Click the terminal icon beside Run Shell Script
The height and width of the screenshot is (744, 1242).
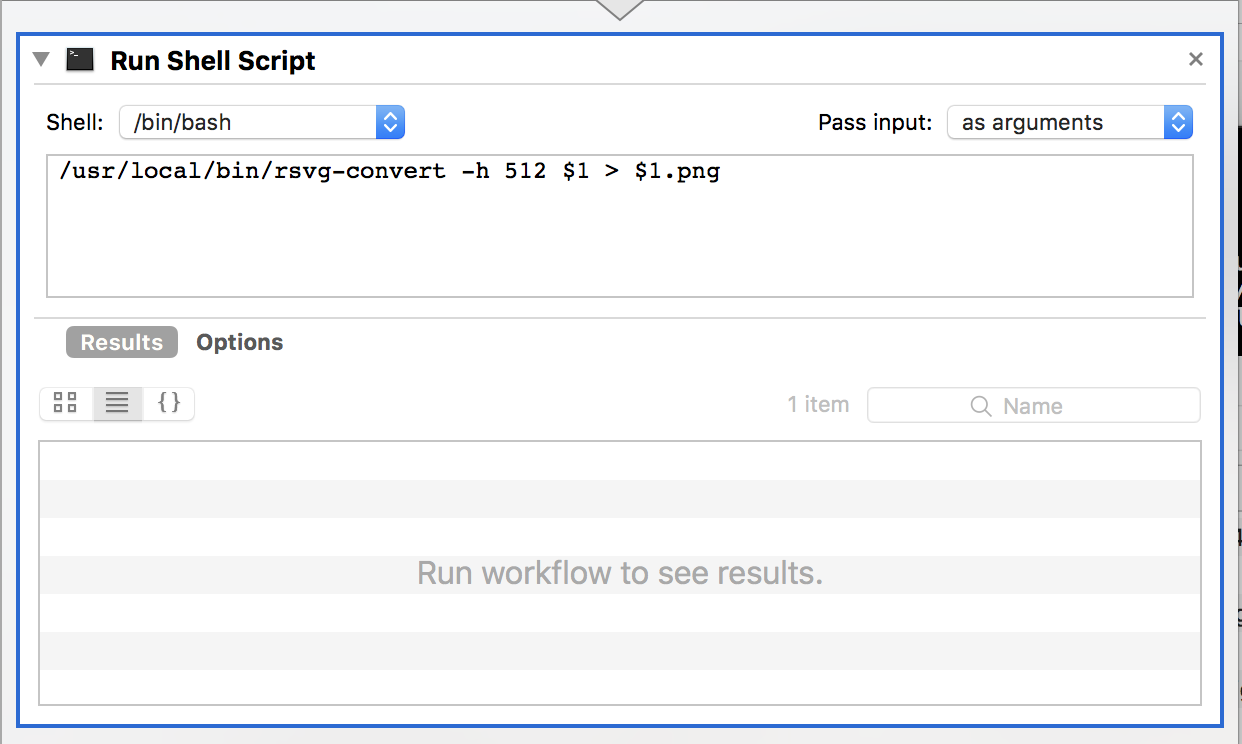pos(80,60)
